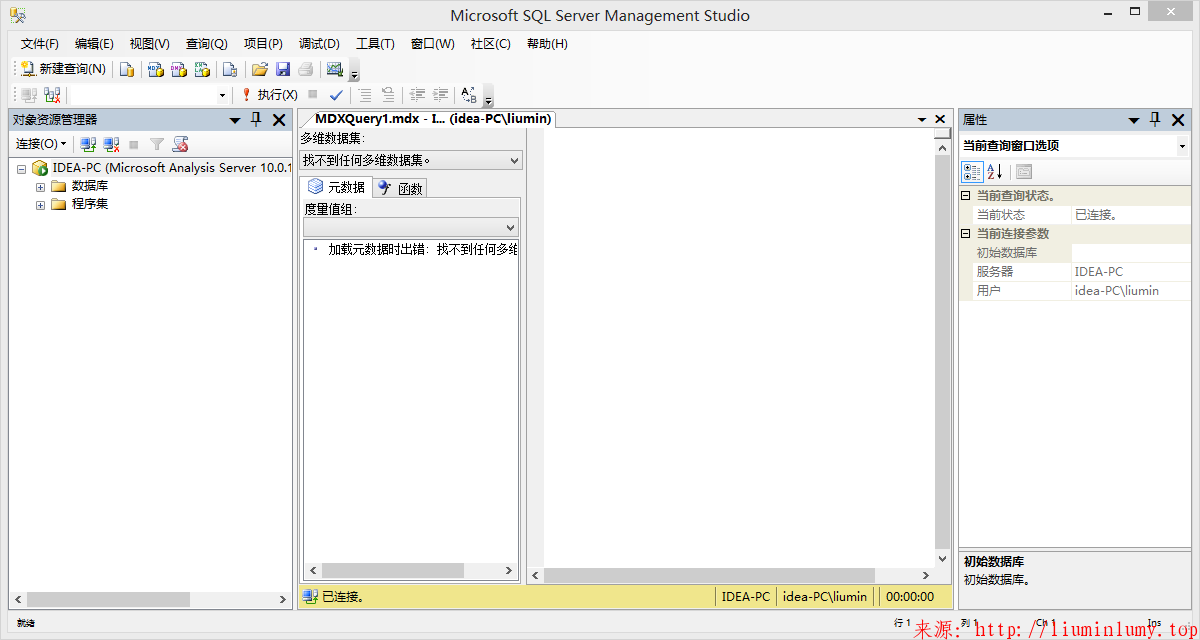Click the Print icon in toolbar

click(x=306, y=69)
